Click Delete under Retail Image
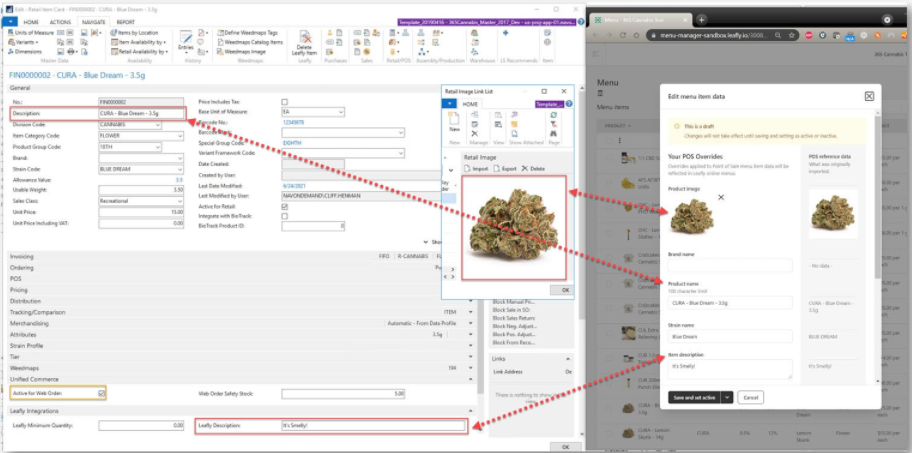The height and width of the screenshot is (453, 912). click(x=533, y=169)
